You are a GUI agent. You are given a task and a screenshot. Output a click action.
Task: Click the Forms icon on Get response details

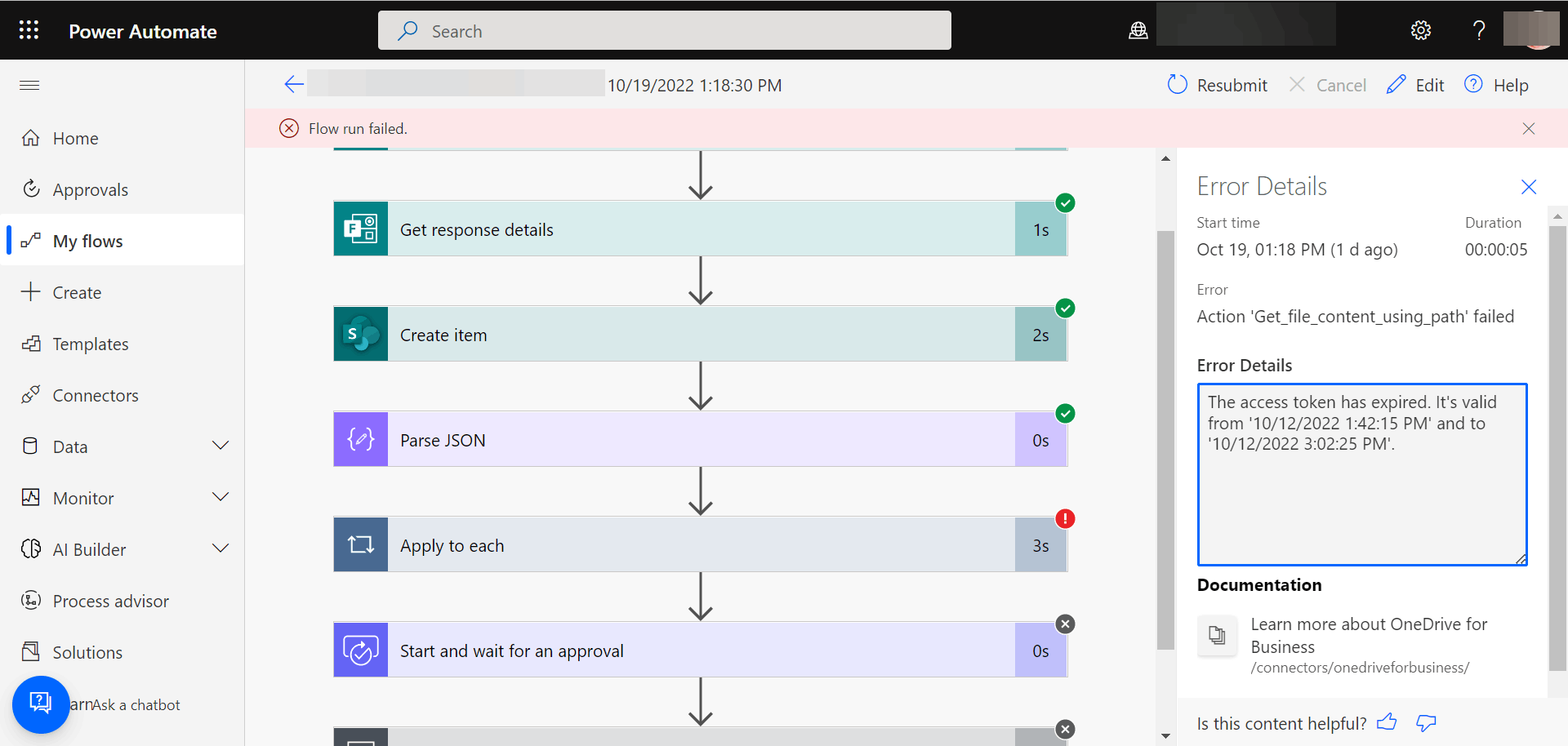[361, 229]
